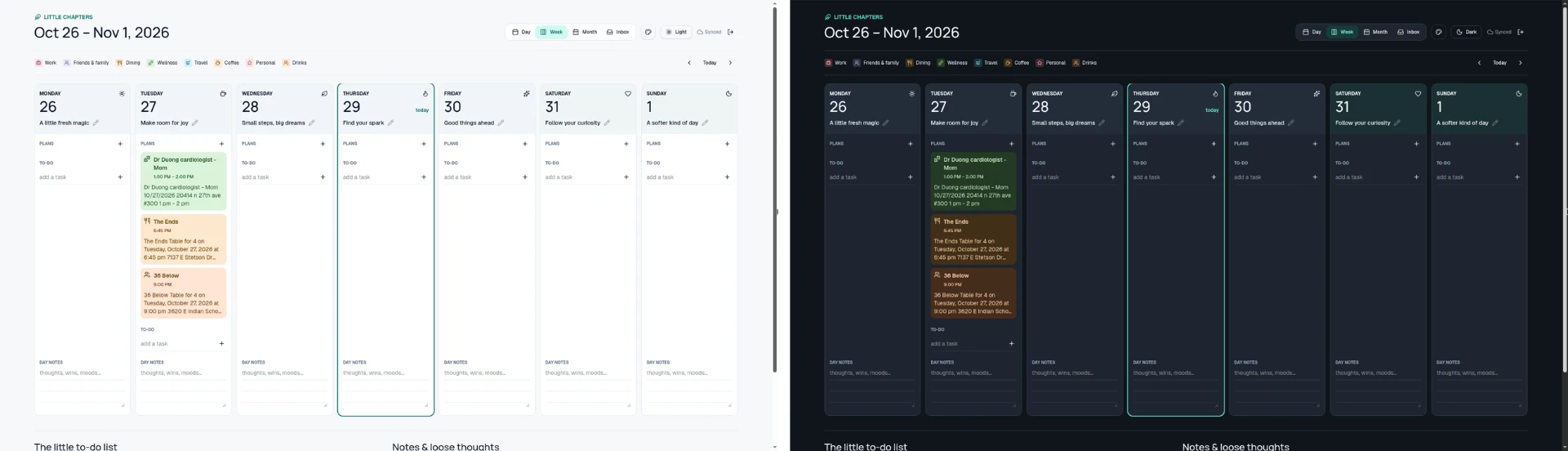1568x451 pixels.
Task: Open the palette icon in the light window
Action: pyautogui.click(x=648, y=32)
